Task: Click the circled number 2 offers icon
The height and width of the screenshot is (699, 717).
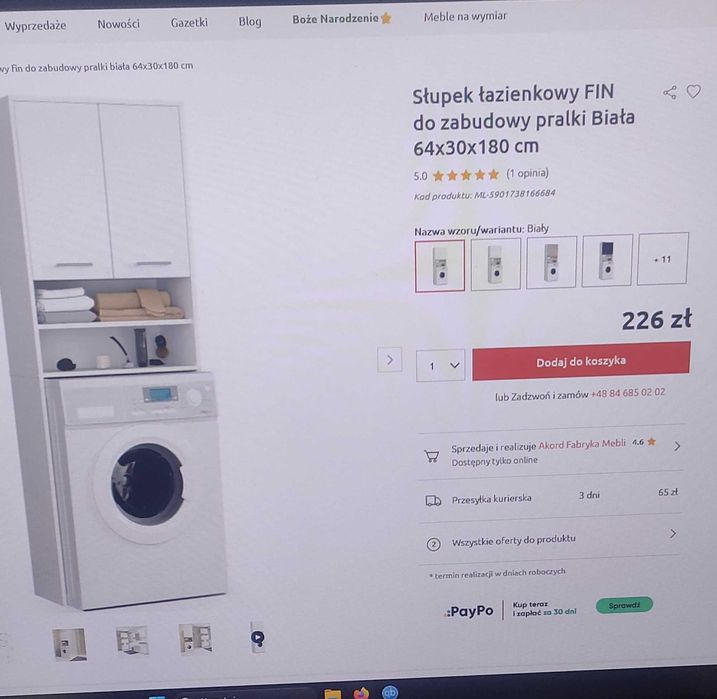Action: [433, 544]
